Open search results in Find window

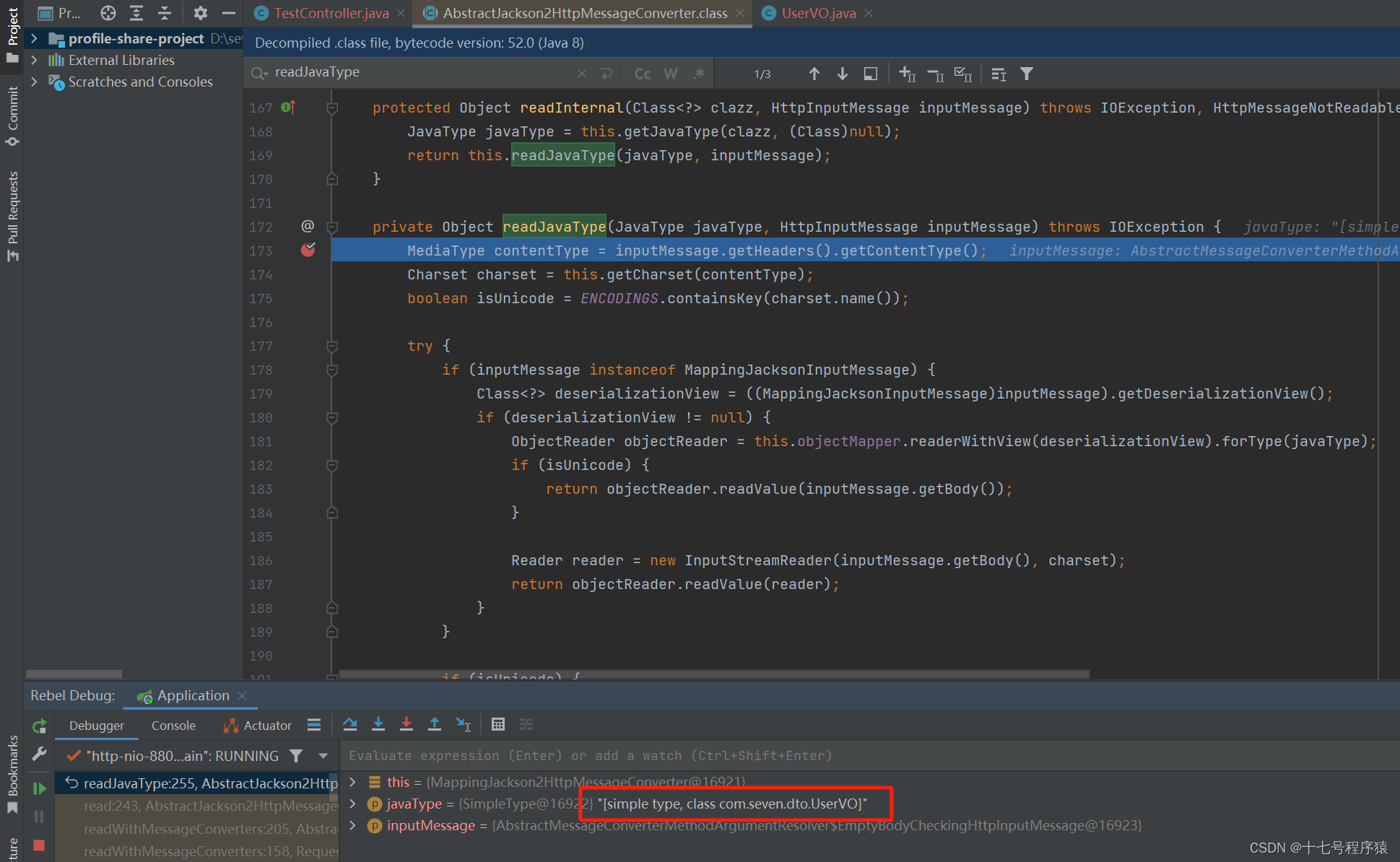pyautogui.click(x=871, y=74)
